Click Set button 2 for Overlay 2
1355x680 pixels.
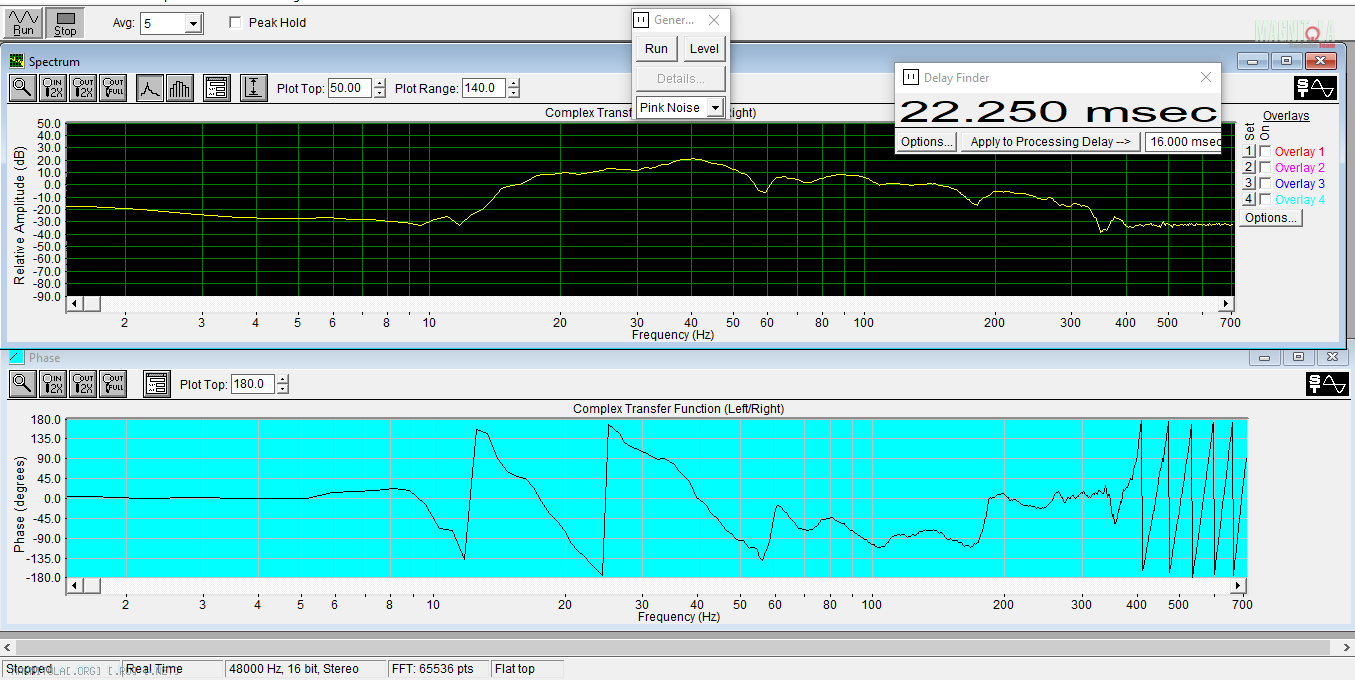pos(1248,167)
